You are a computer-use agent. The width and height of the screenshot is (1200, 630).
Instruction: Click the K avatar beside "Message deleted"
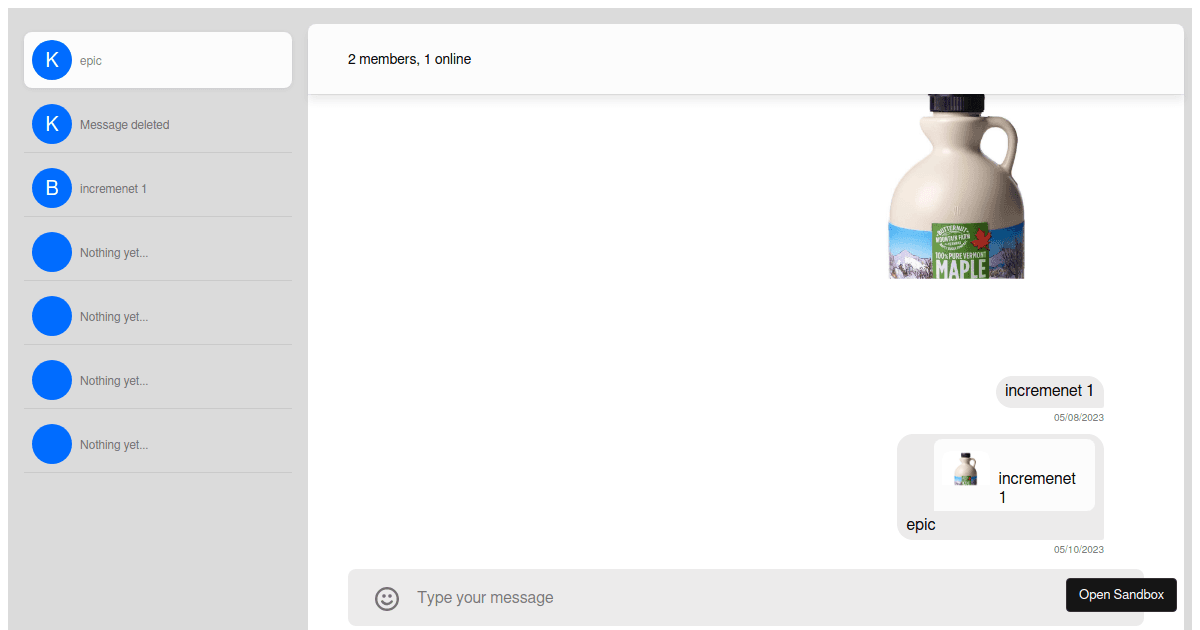52,124
